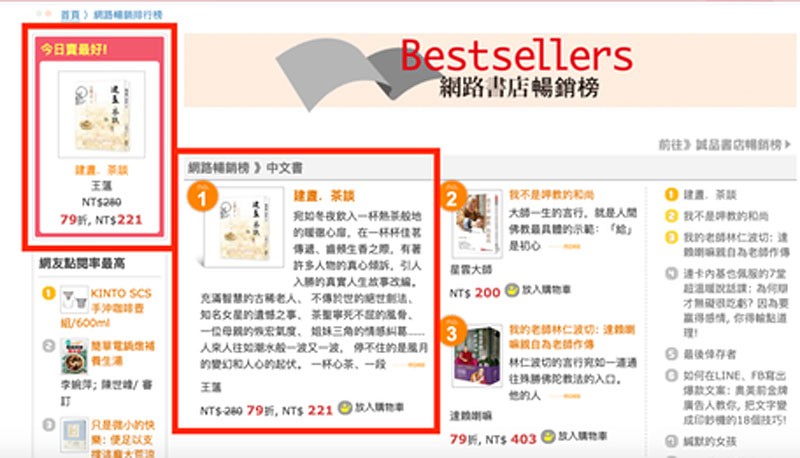800x458 pixels.
Task: Click the orange number 2 rank badge
Action: coord(452,197)
